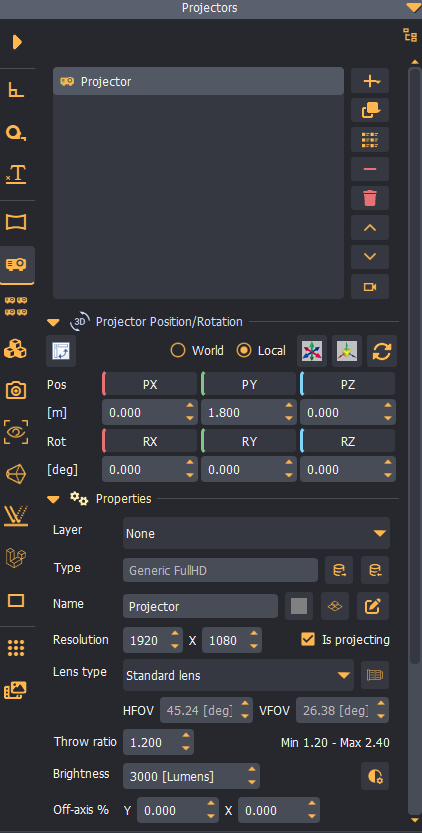Image resolution: width=422 pixels, height=833 pixels.
Task: Save projector type to database icon
Action: [375, 571]
